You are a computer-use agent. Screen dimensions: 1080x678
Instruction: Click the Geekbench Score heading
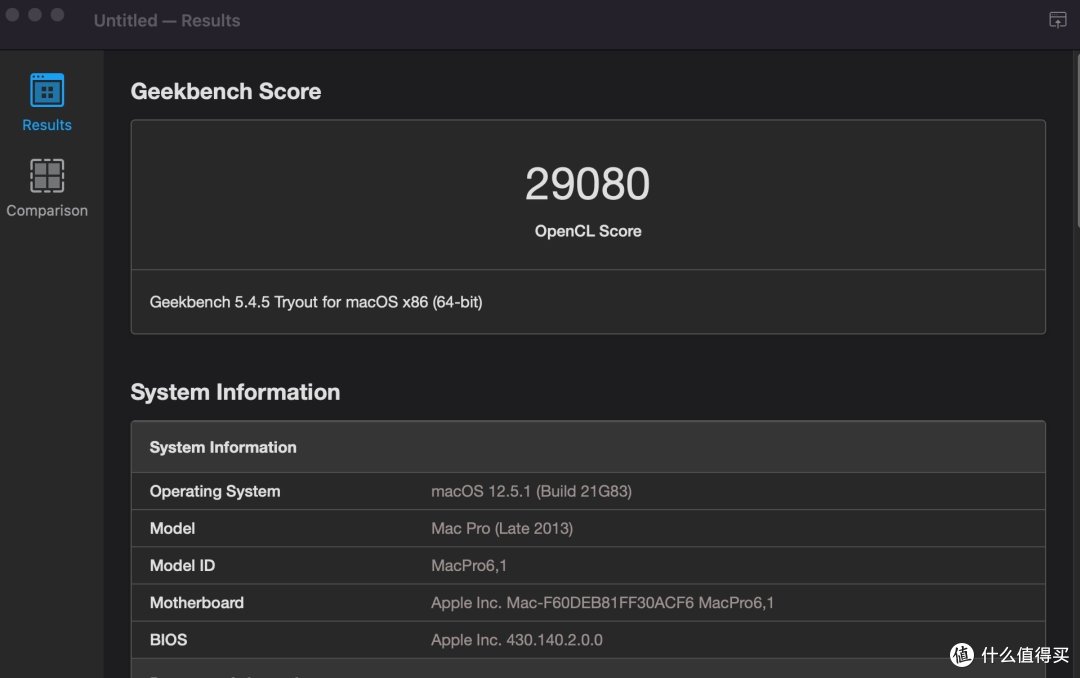pyautogui.click(x=226, y=91)
